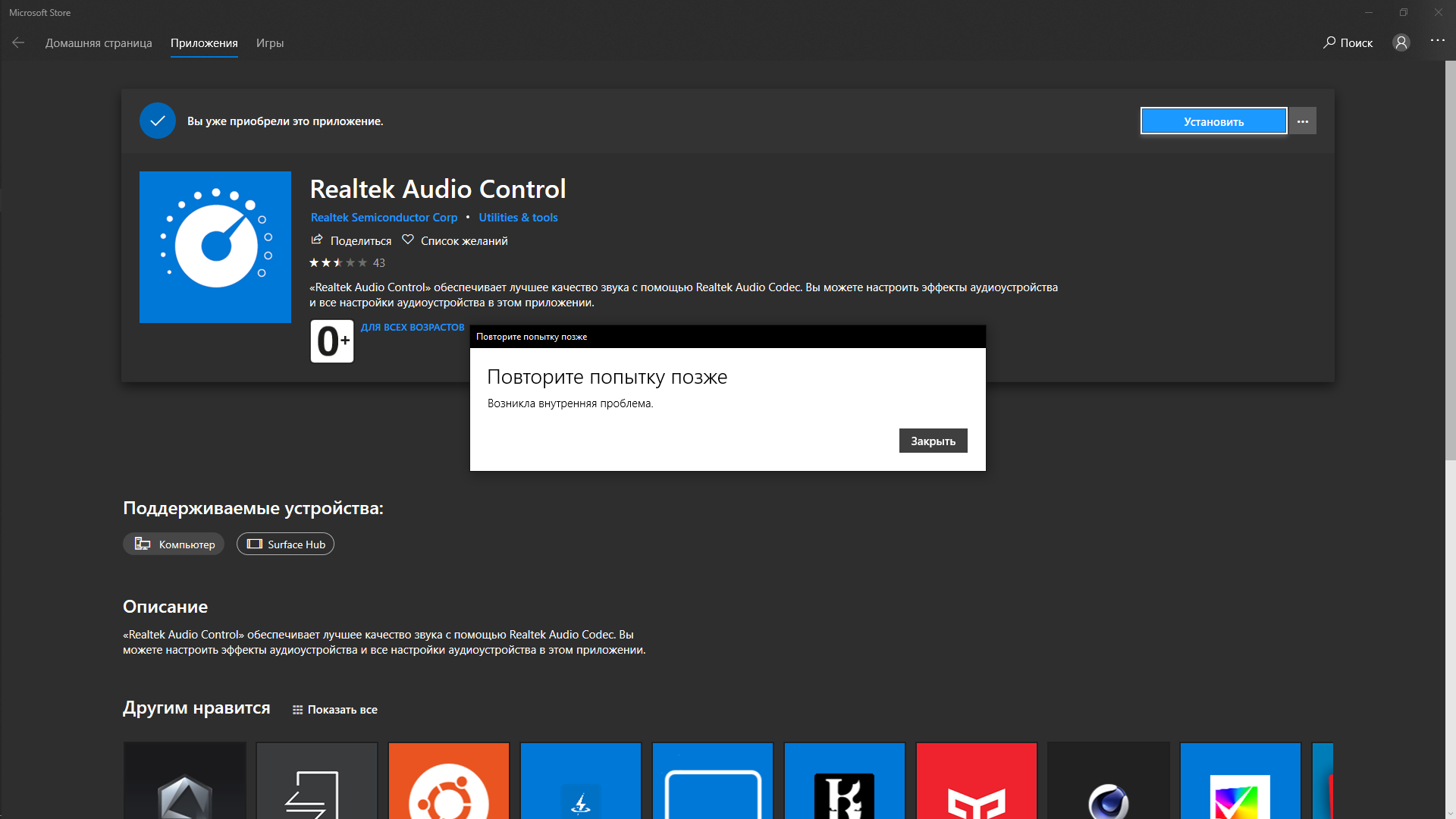Click the 0+ age rating badge
Viewport: 1456px width, 819px height.
332,341
